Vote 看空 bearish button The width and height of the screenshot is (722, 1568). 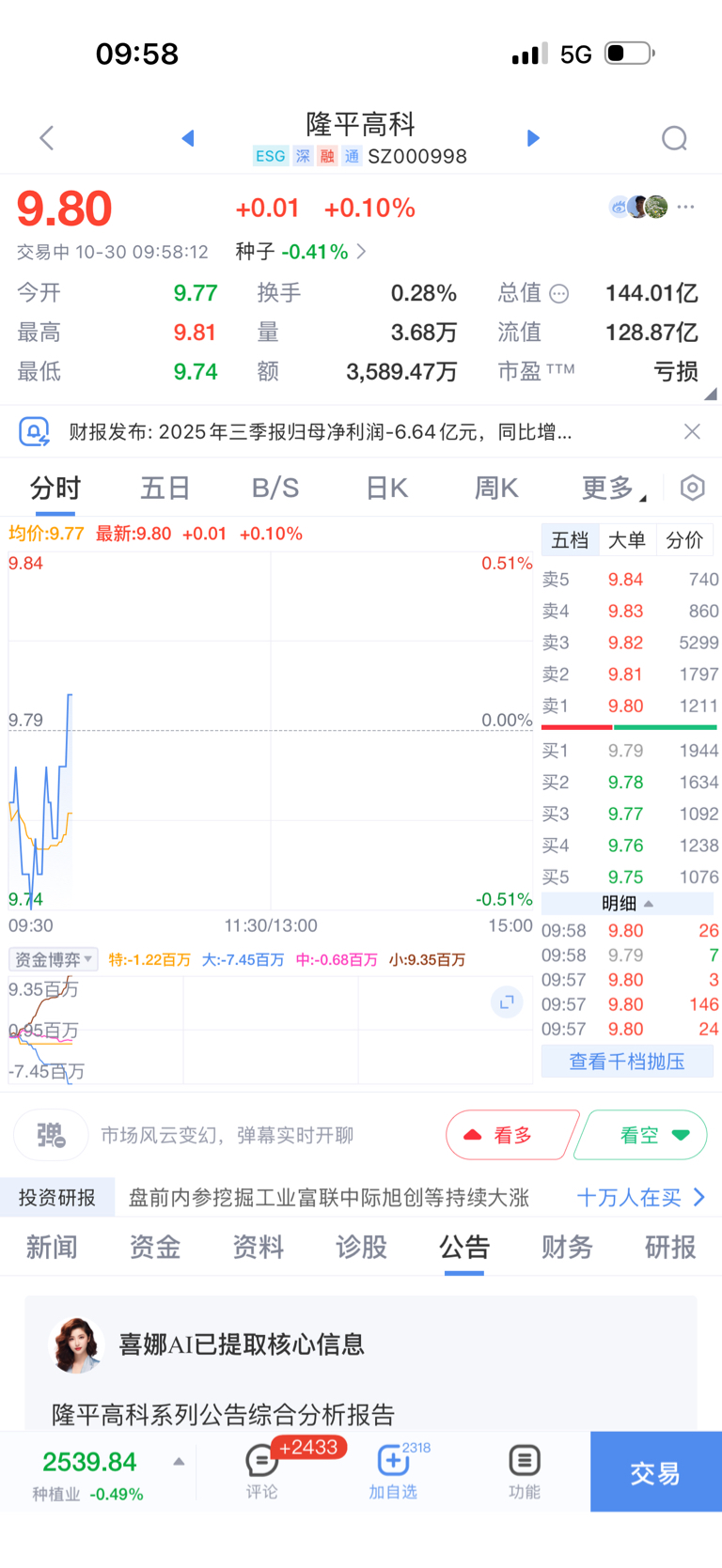click(641, 1135)
